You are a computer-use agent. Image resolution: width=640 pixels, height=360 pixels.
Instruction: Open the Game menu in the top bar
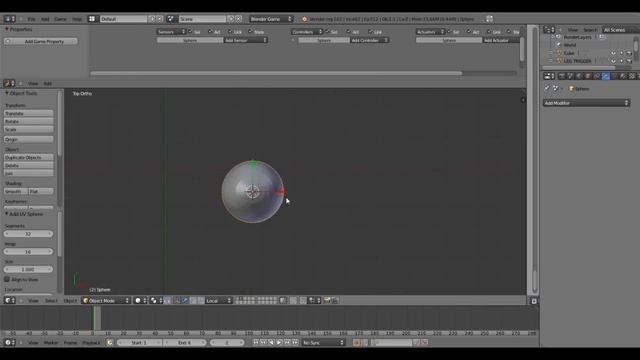click(x=60, y=19)
